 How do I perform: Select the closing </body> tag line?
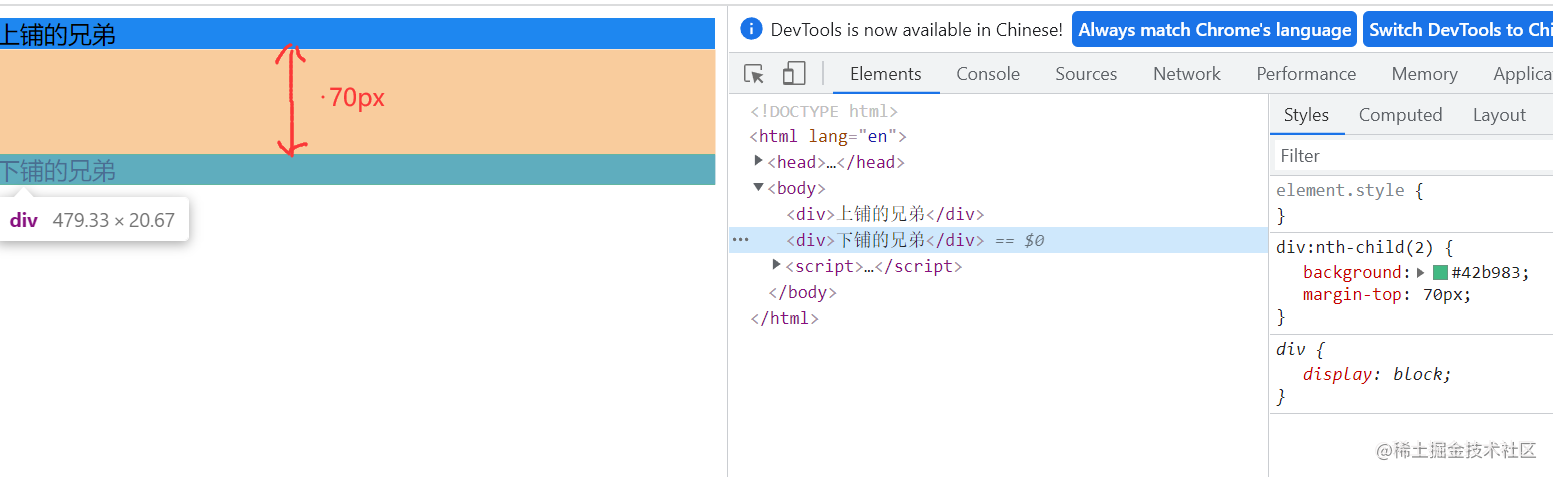tap(802, 292)
